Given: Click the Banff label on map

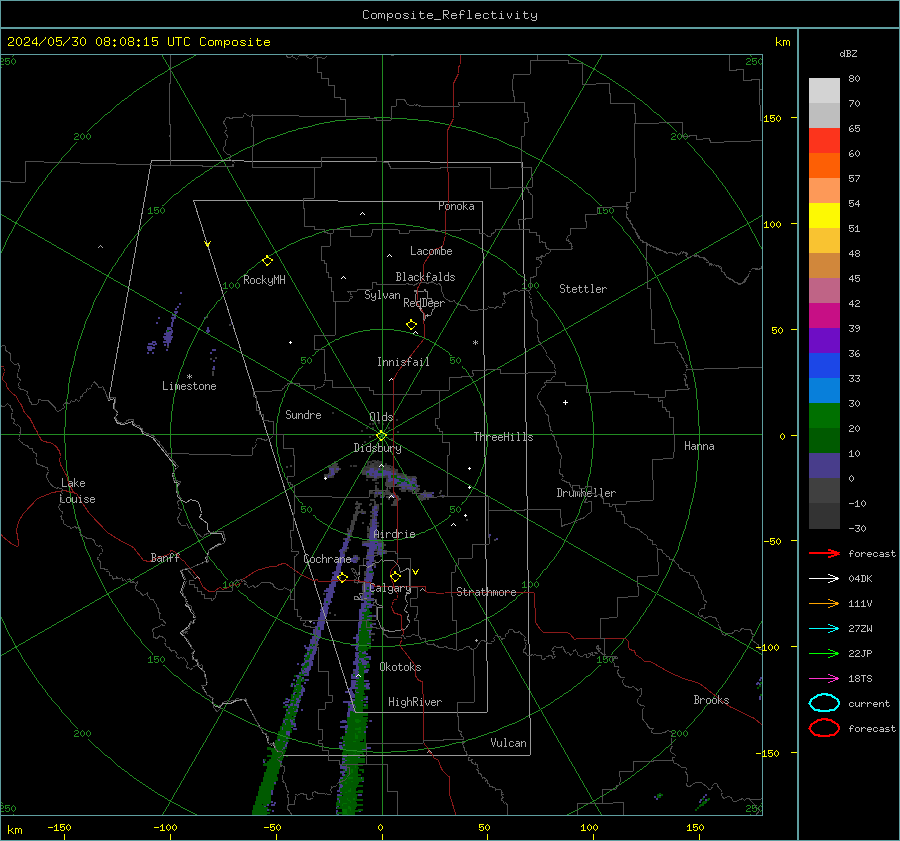Looking at the screenshot, I should click(165, 558).
